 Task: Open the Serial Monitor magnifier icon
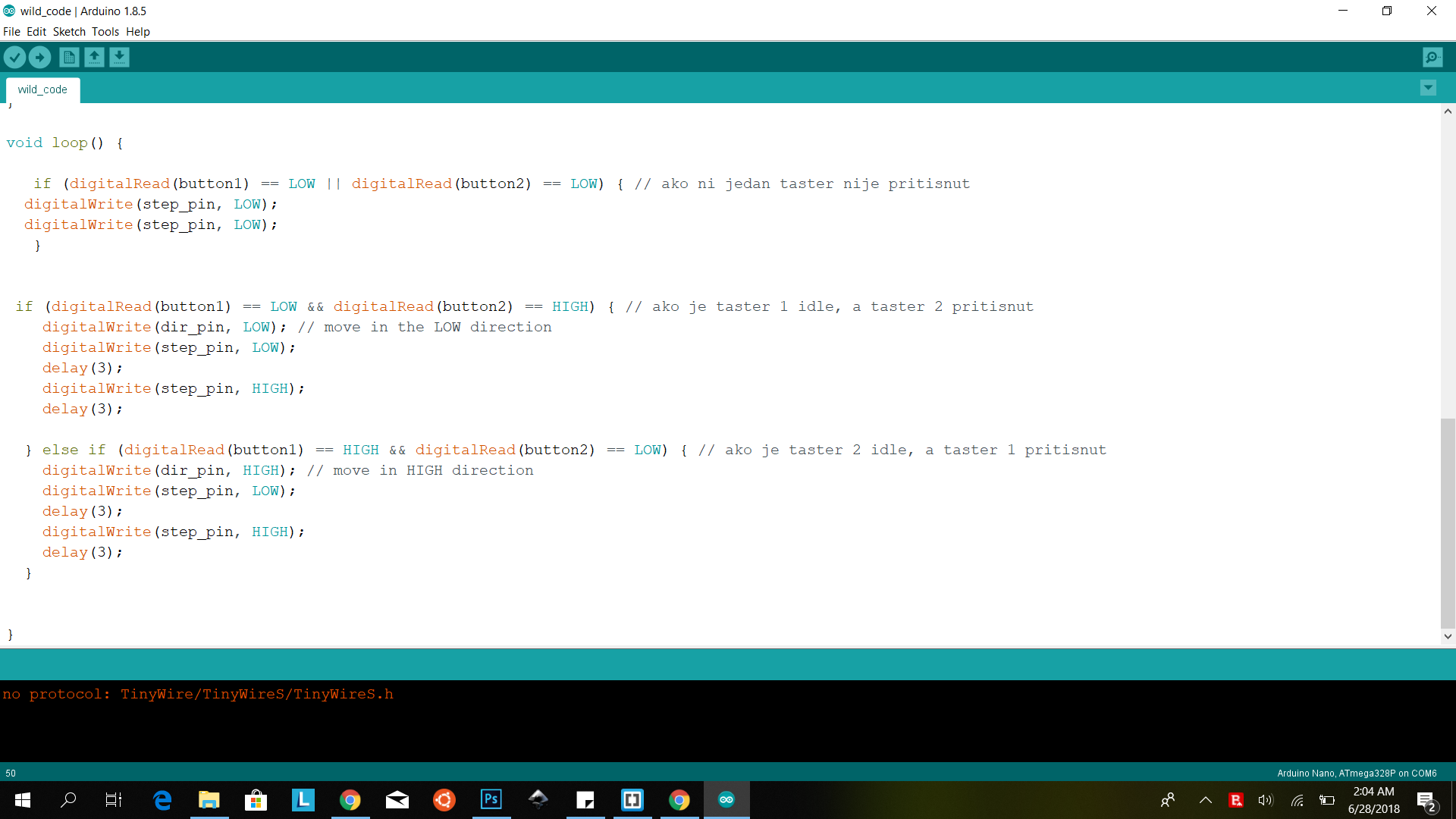1432,57
